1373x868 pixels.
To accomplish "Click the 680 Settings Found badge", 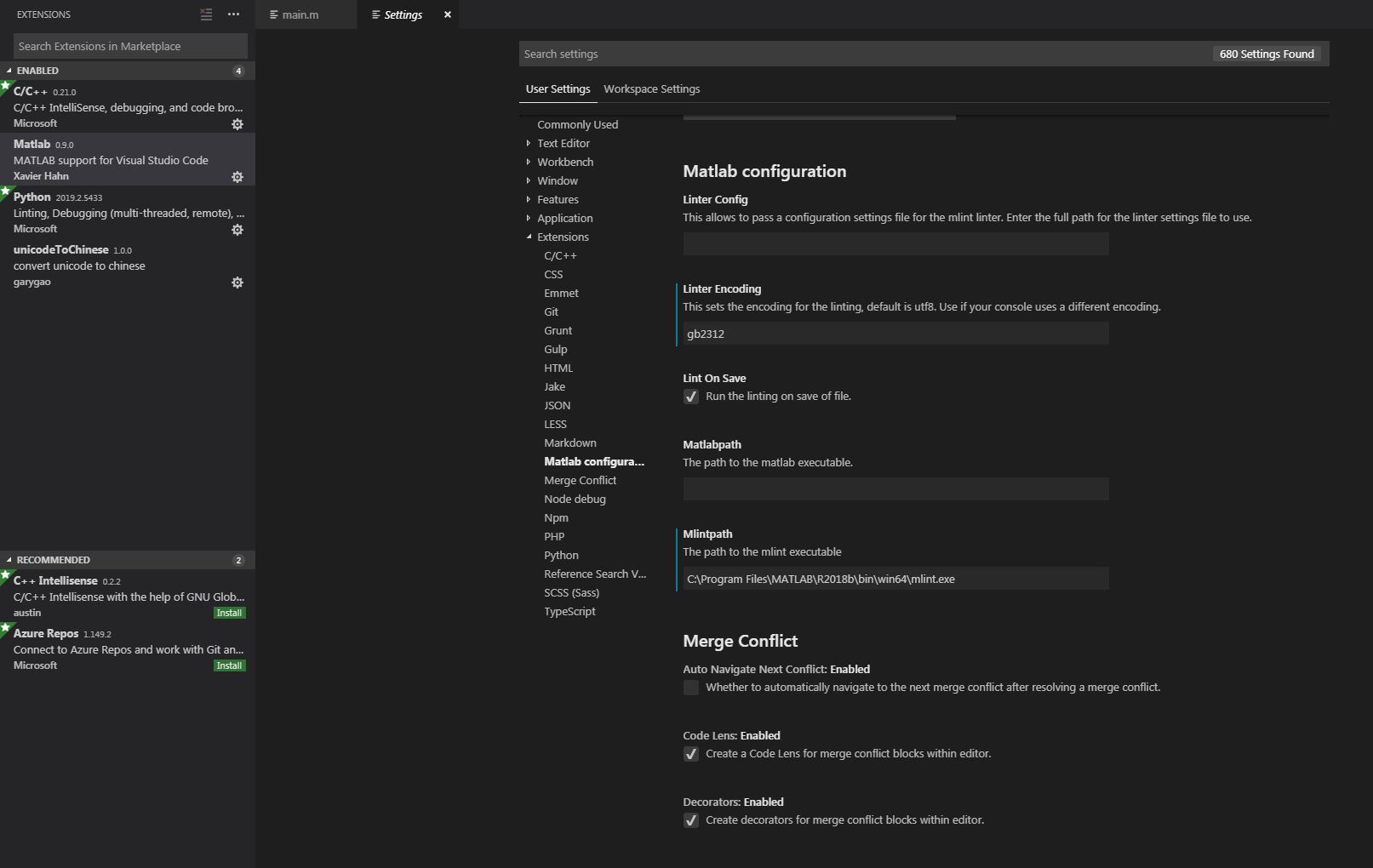I will tap(1267, 54).
